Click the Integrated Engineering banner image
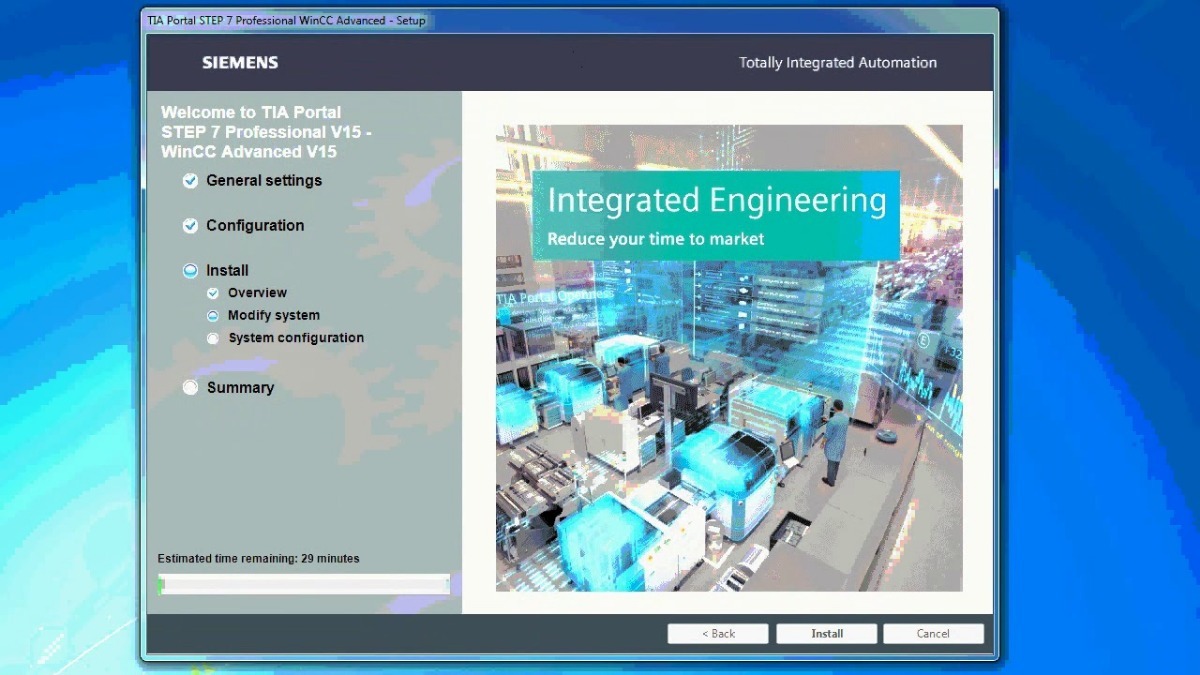This screenshot has width=1200, height=675. click(729, 358)
